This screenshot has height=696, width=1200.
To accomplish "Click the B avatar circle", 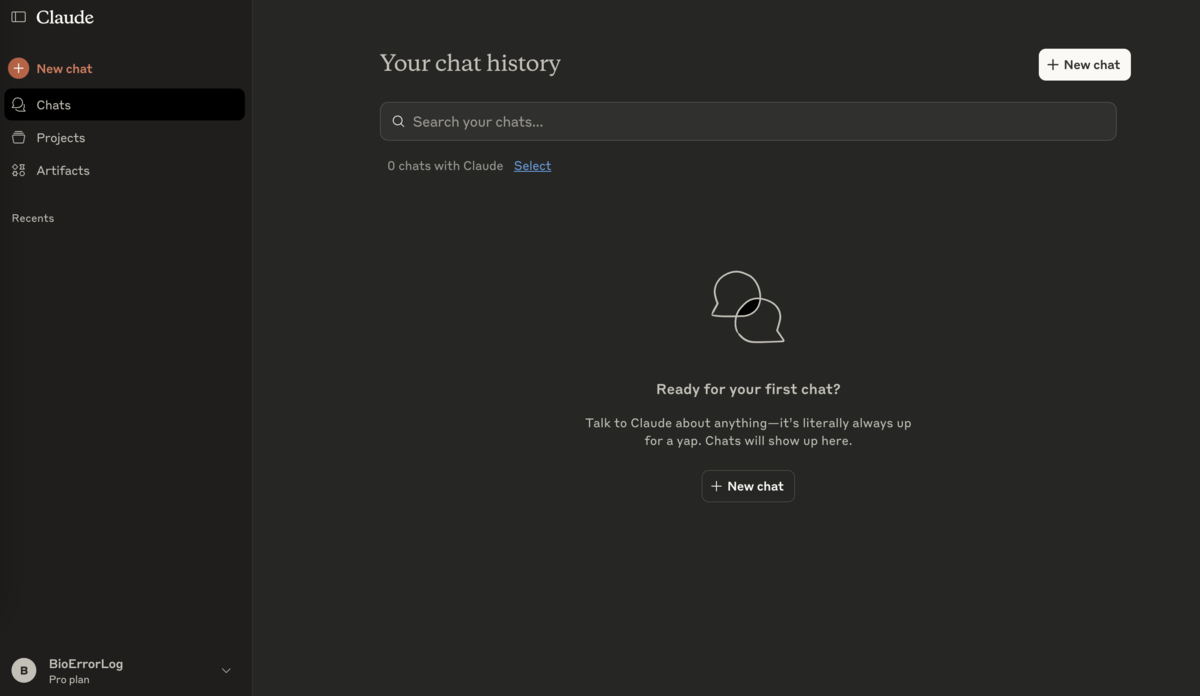I will point(23,669).
